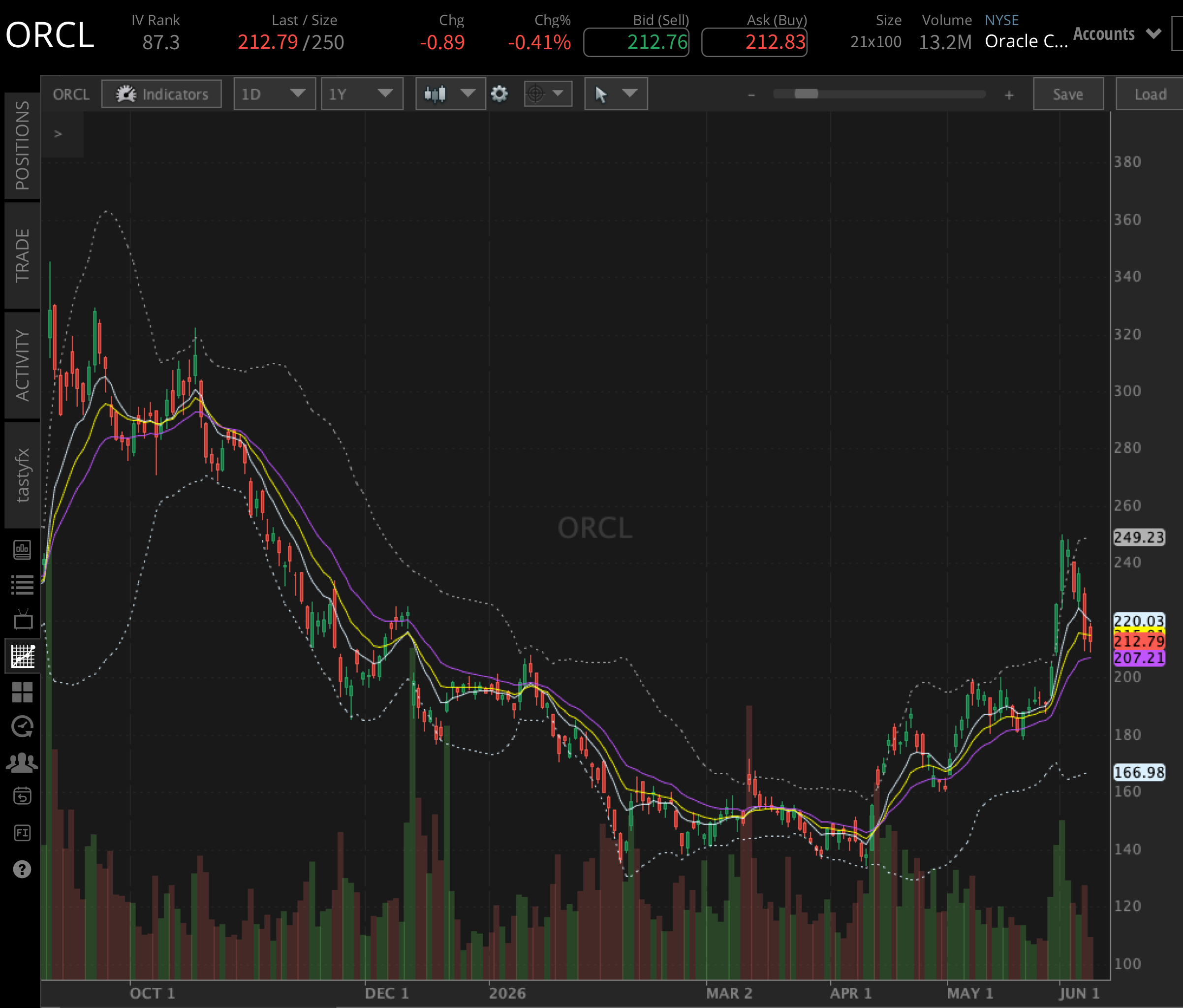Open the help question mark icon
The height and width of the screenshot is (1008, 1183).
tap(22, 869)
